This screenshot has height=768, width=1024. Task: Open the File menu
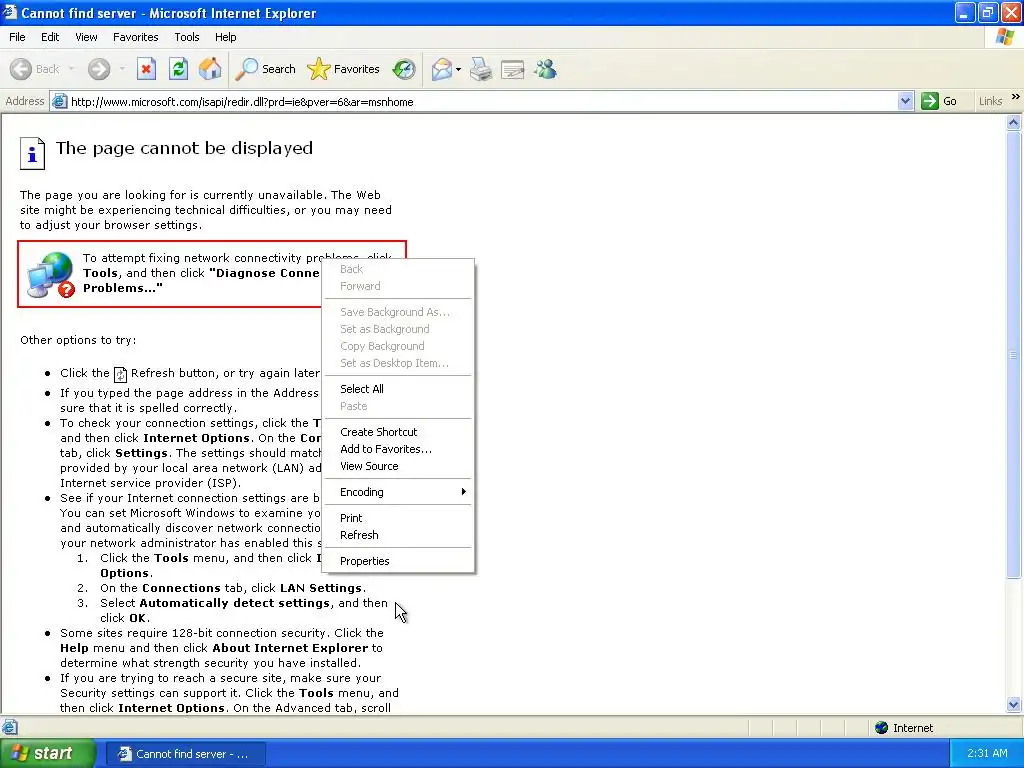pos(18,37)
